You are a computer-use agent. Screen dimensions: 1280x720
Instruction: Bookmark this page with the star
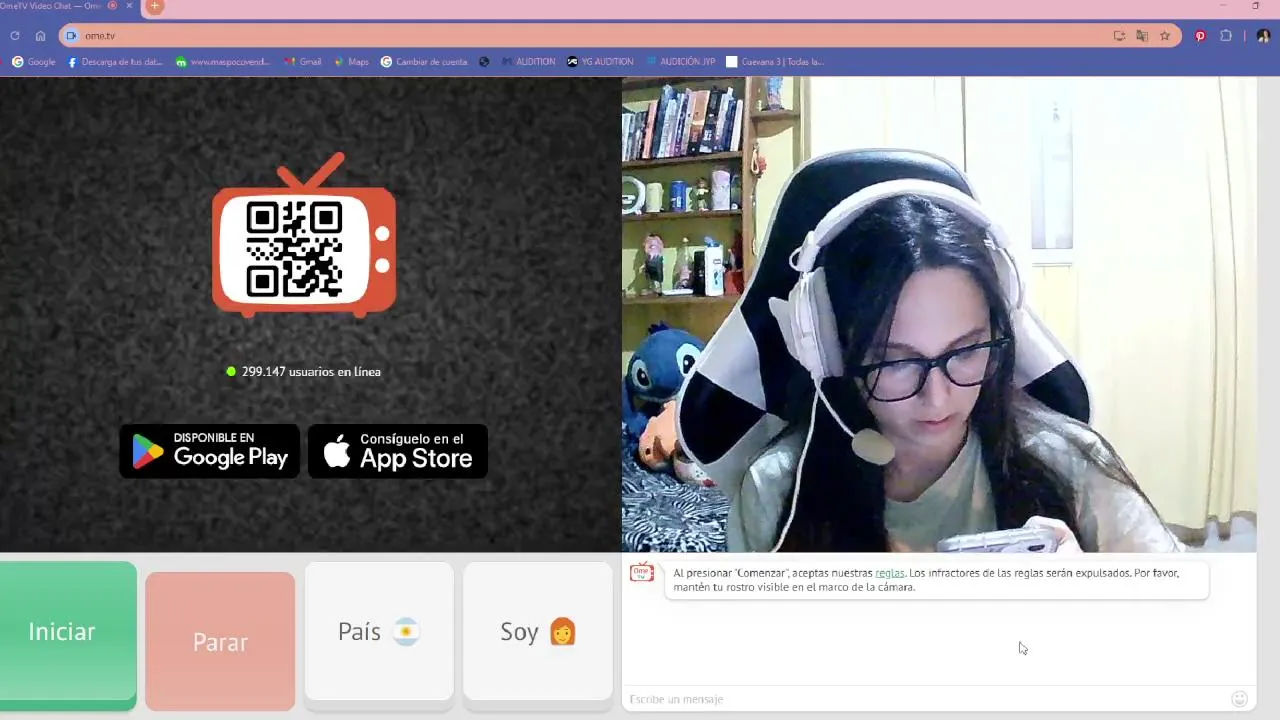[x=1165, y=36]
